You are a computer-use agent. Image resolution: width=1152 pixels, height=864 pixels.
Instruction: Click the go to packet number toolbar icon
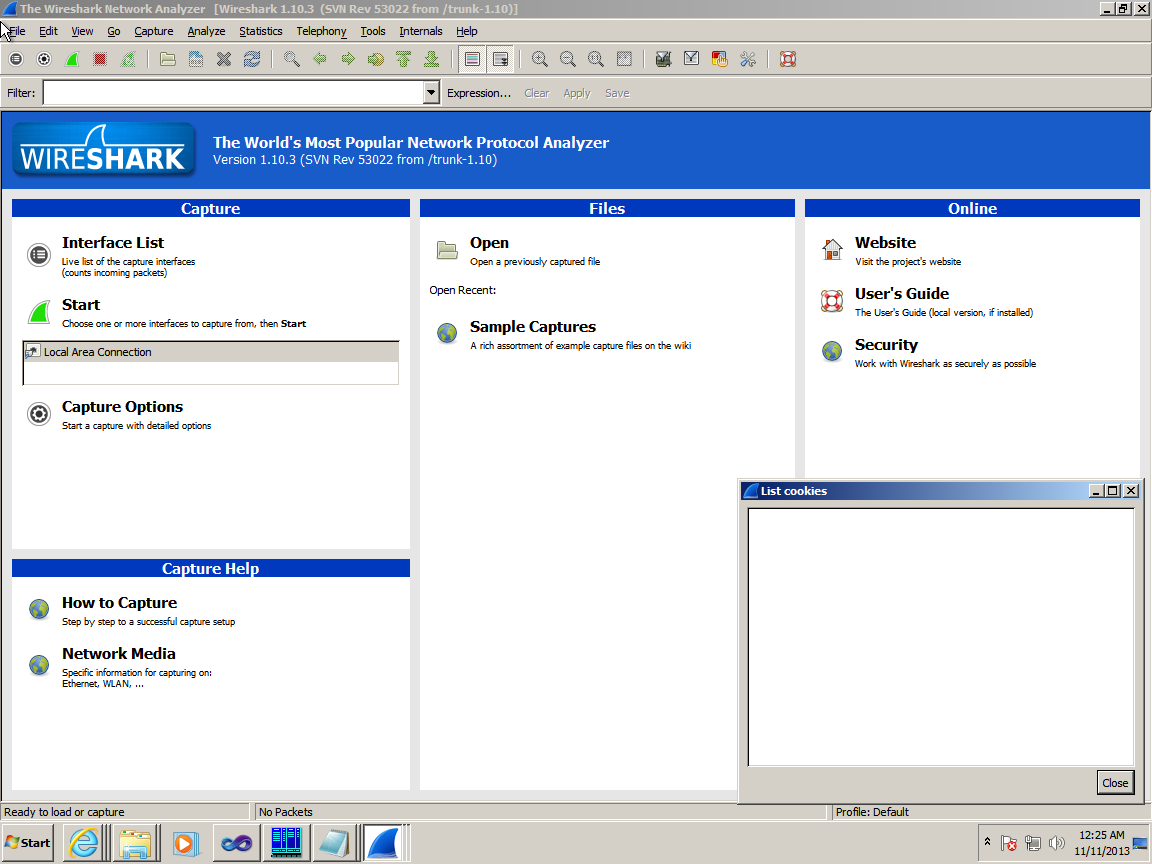(x=375, y=60)
